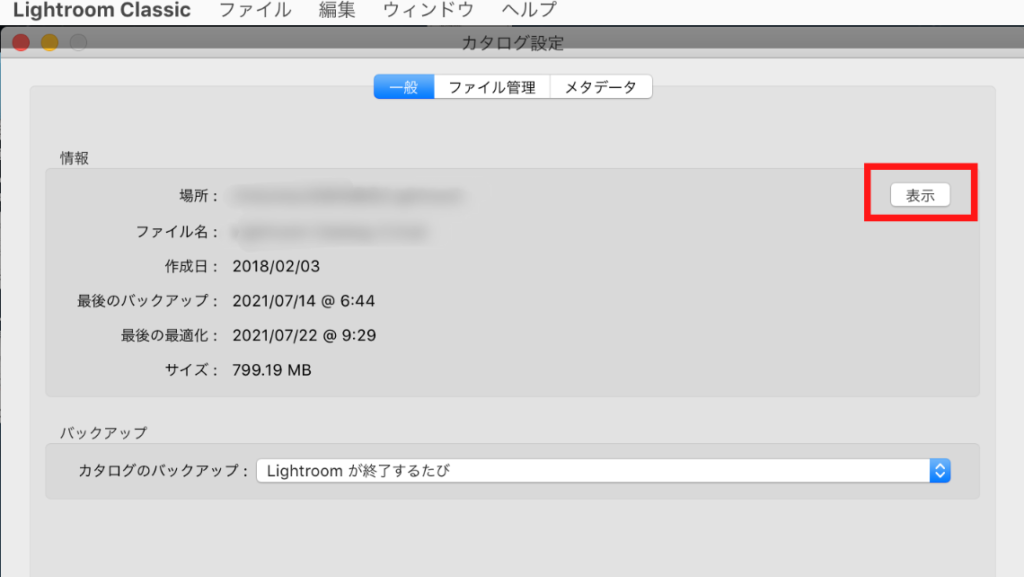
Task: Switch to the ファイル管理 tab
Action: point(492,87)
